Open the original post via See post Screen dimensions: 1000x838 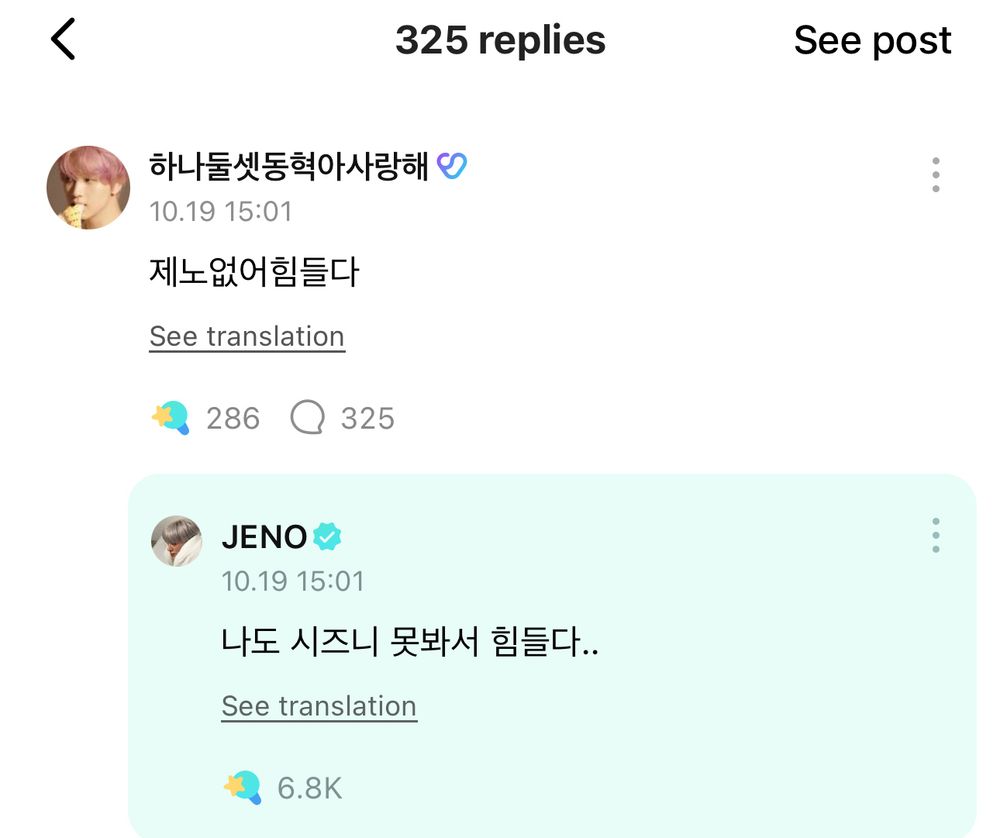(872, 41)
